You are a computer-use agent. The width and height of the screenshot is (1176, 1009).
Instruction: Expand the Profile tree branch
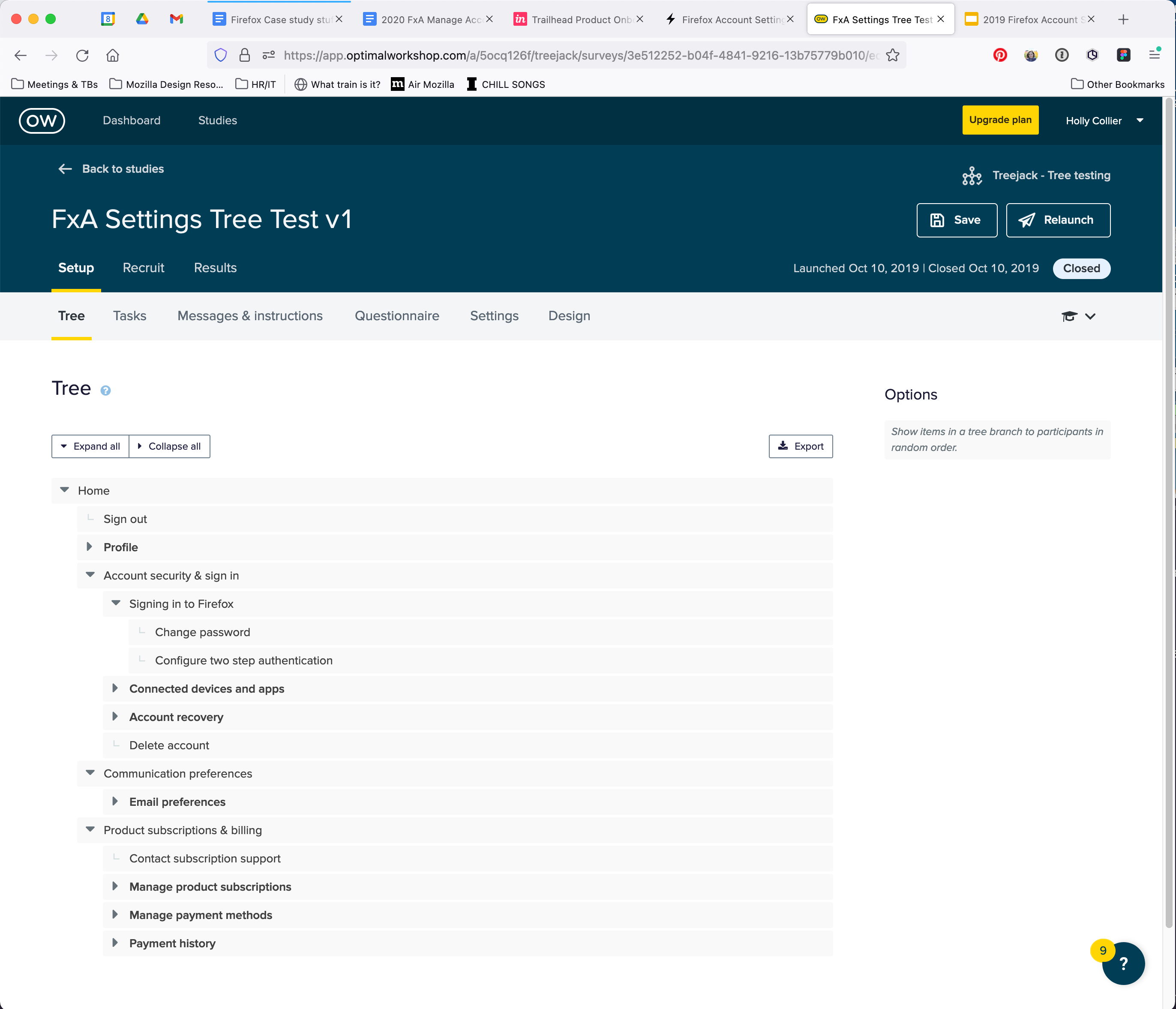click(90, 547)
